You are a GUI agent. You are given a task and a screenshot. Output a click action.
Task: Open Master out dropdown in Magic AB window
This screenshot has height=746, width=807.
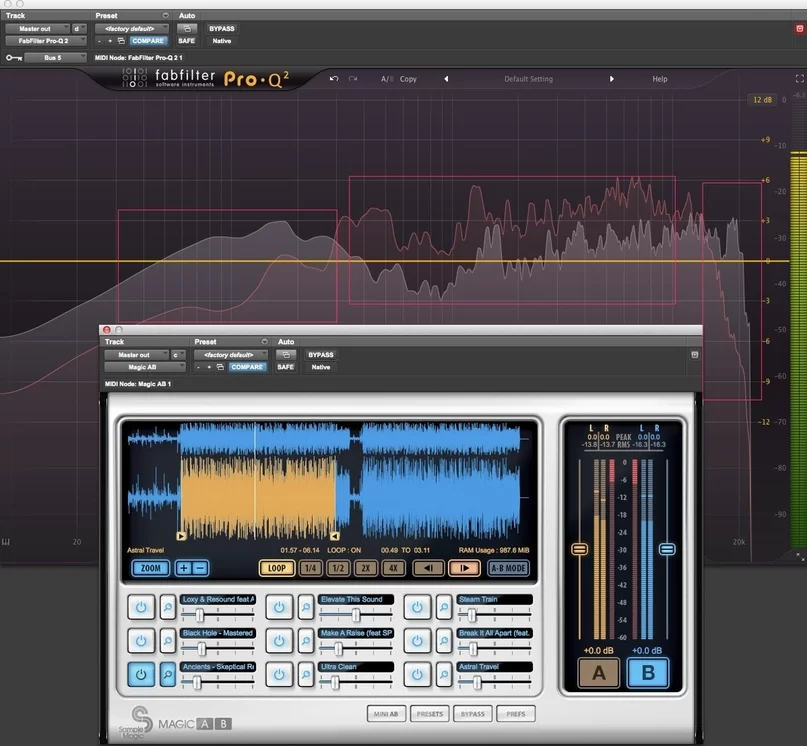[x=136, y=355]
